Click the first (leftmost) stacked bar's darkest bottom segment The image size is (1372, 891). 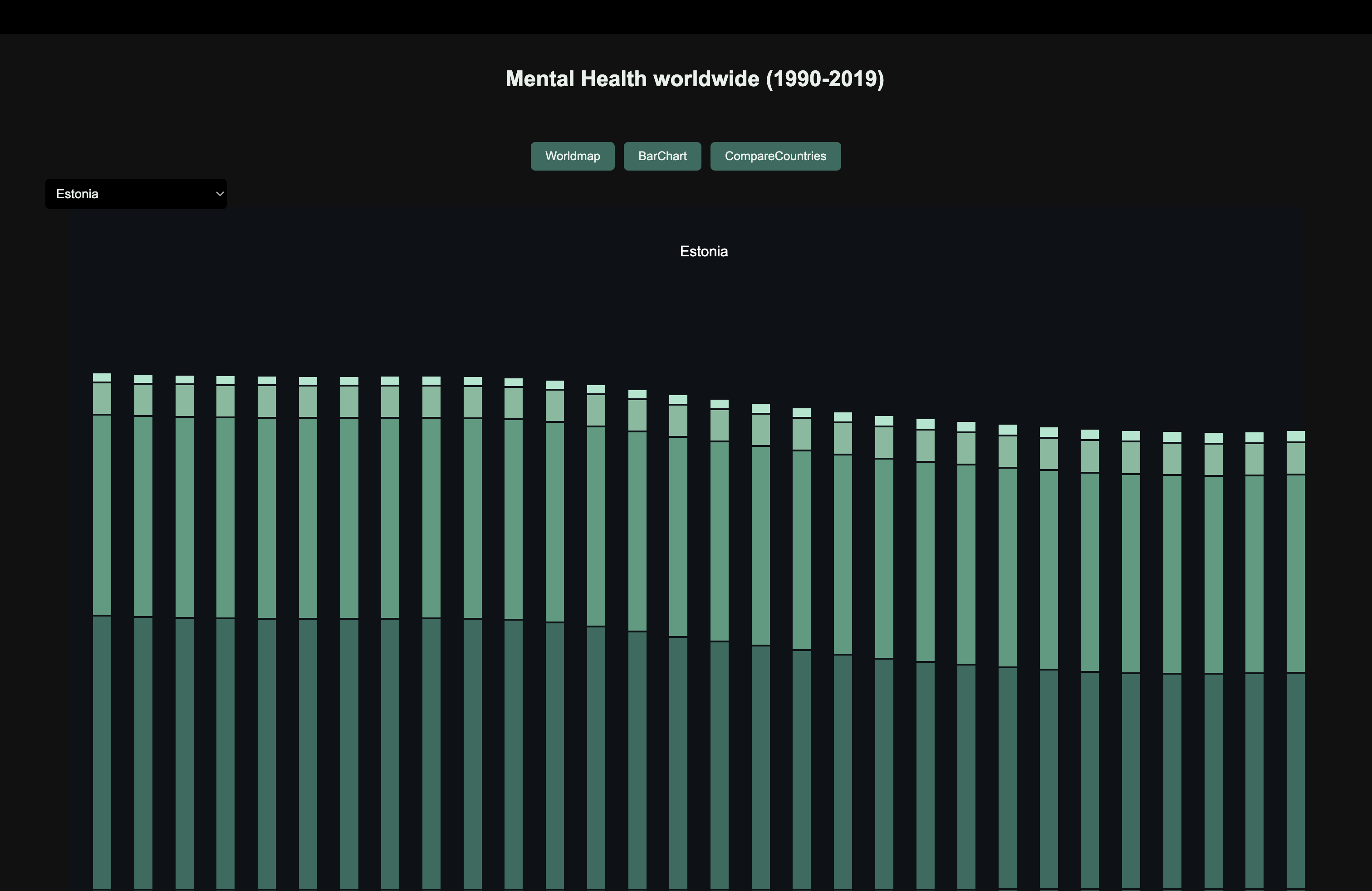point(102,753)
